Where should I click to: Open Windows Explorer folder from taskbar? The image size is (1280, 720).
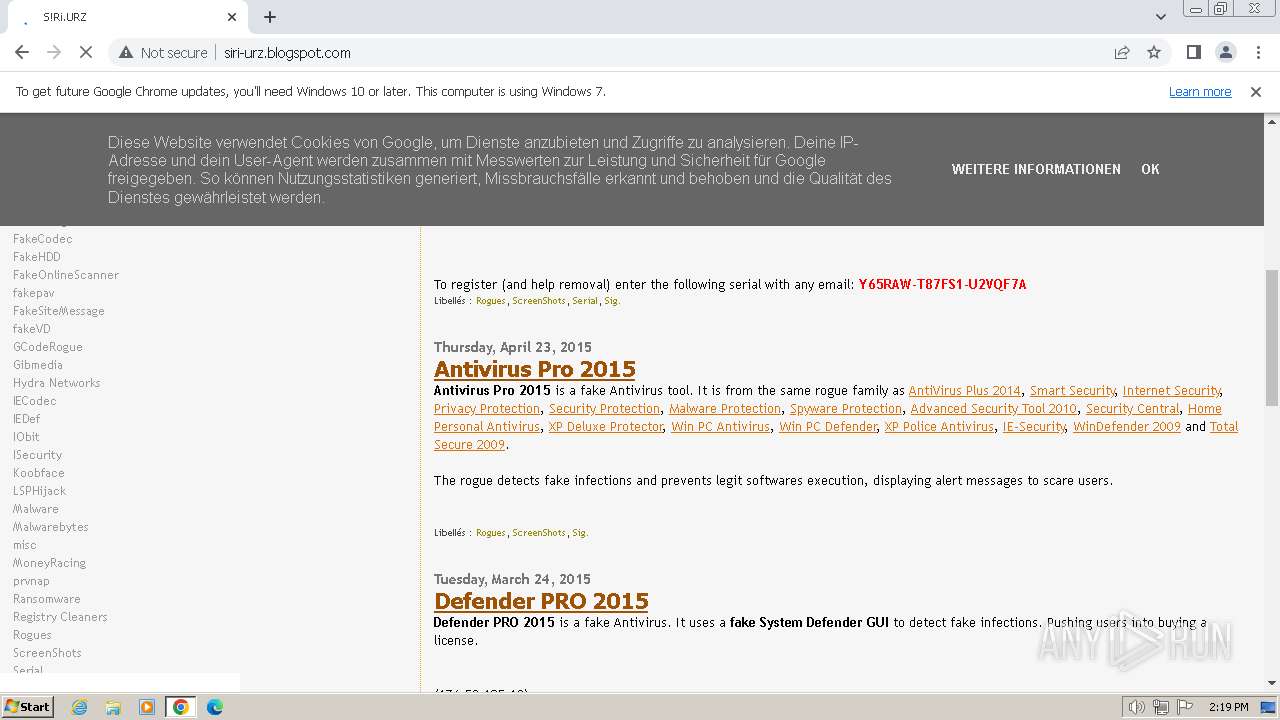113,707
